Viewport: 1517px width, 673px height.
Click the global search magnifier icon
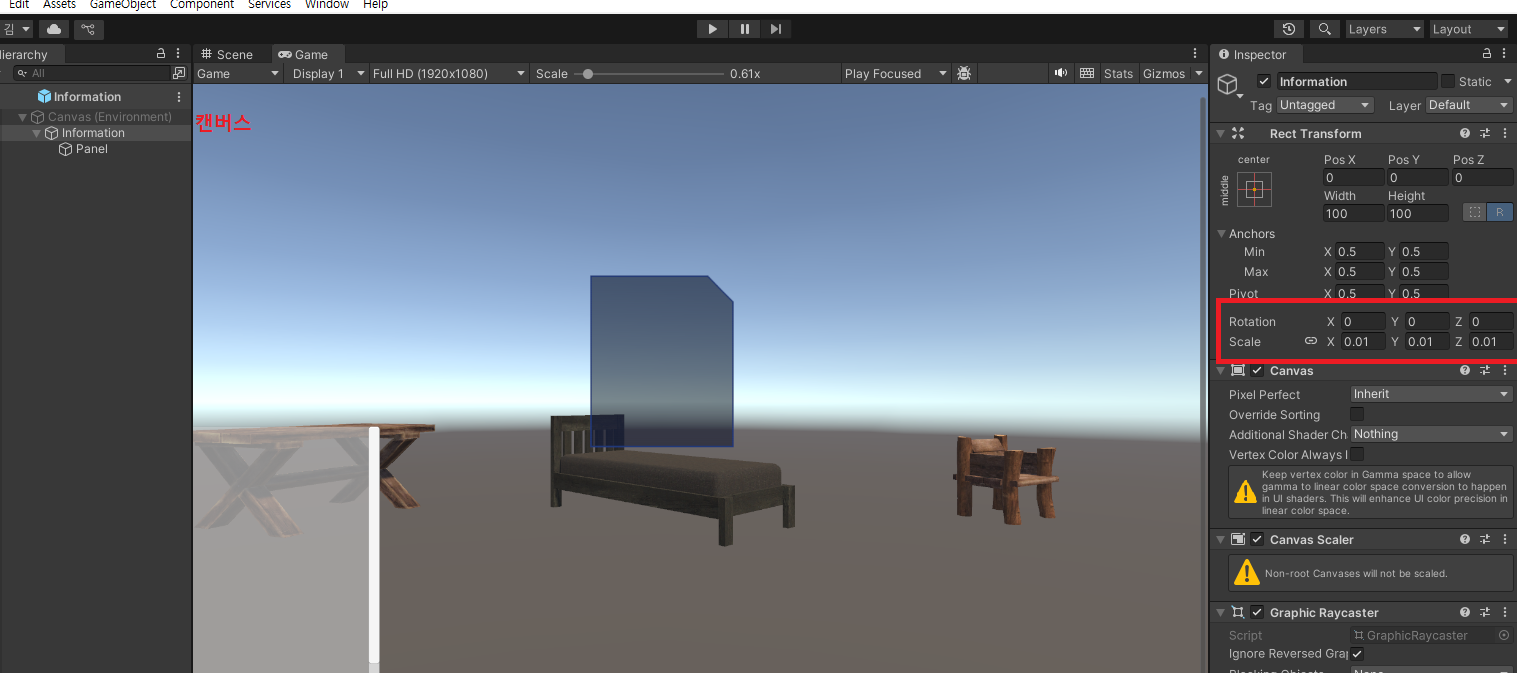1325,29
